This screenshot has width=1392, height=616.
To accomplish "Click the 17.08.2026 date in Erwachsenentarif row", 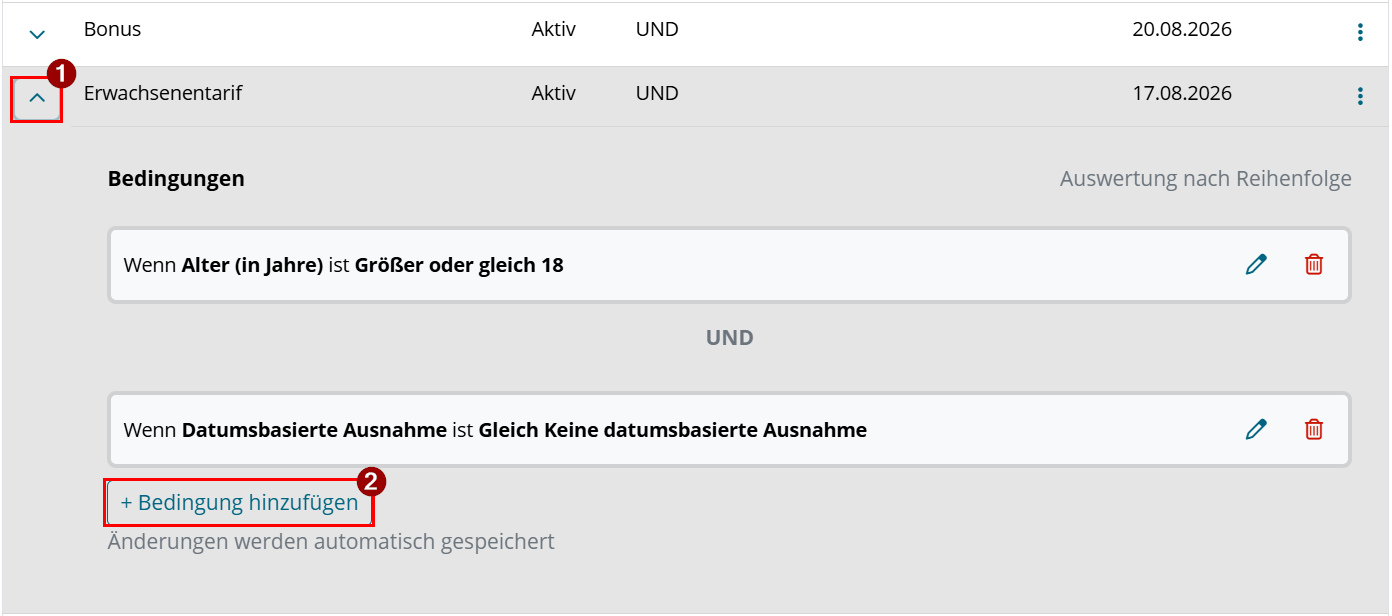I will pos(1182,93).
